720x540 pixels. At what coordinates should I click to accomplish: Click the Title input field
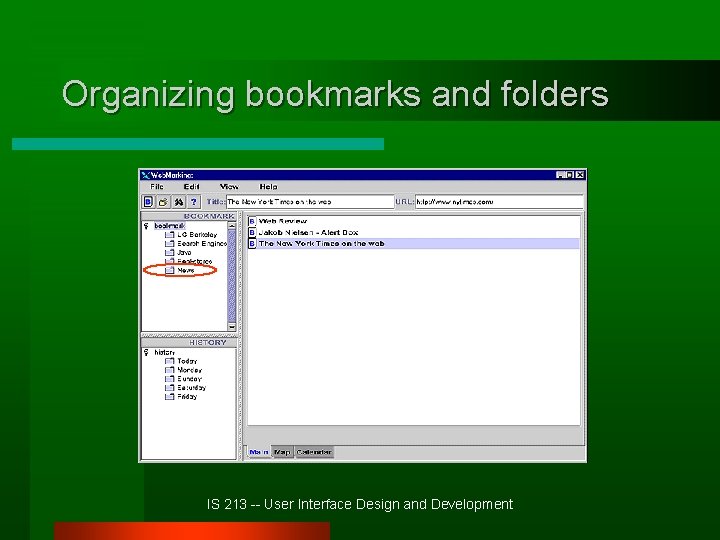pos(310,202)
